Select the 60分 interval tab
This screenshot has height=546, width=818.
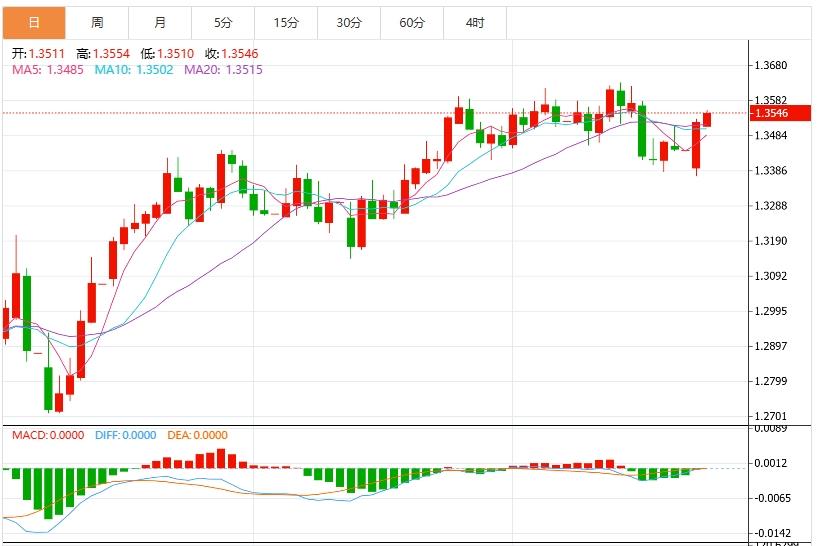(x=412, y=22)
